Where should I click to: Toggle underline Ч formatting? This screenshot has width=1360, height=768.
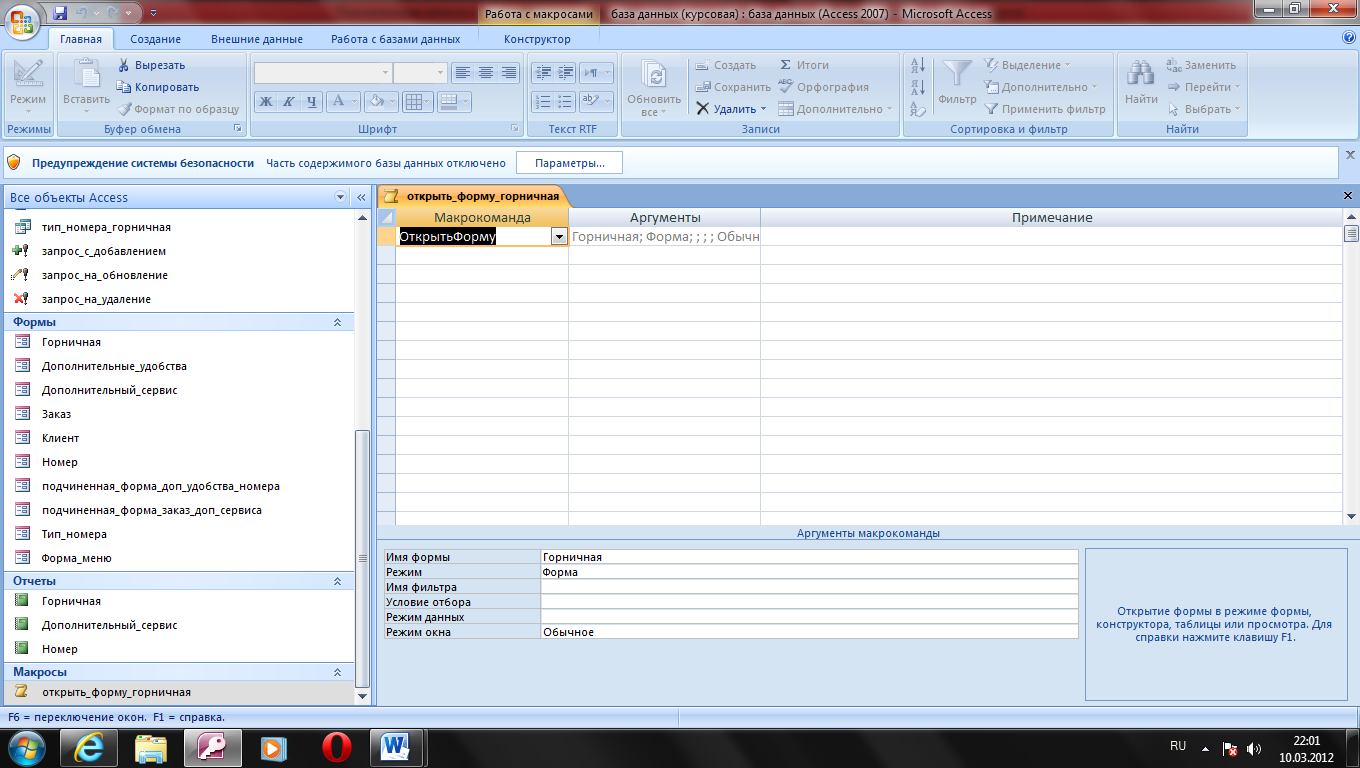pos(312,101)
